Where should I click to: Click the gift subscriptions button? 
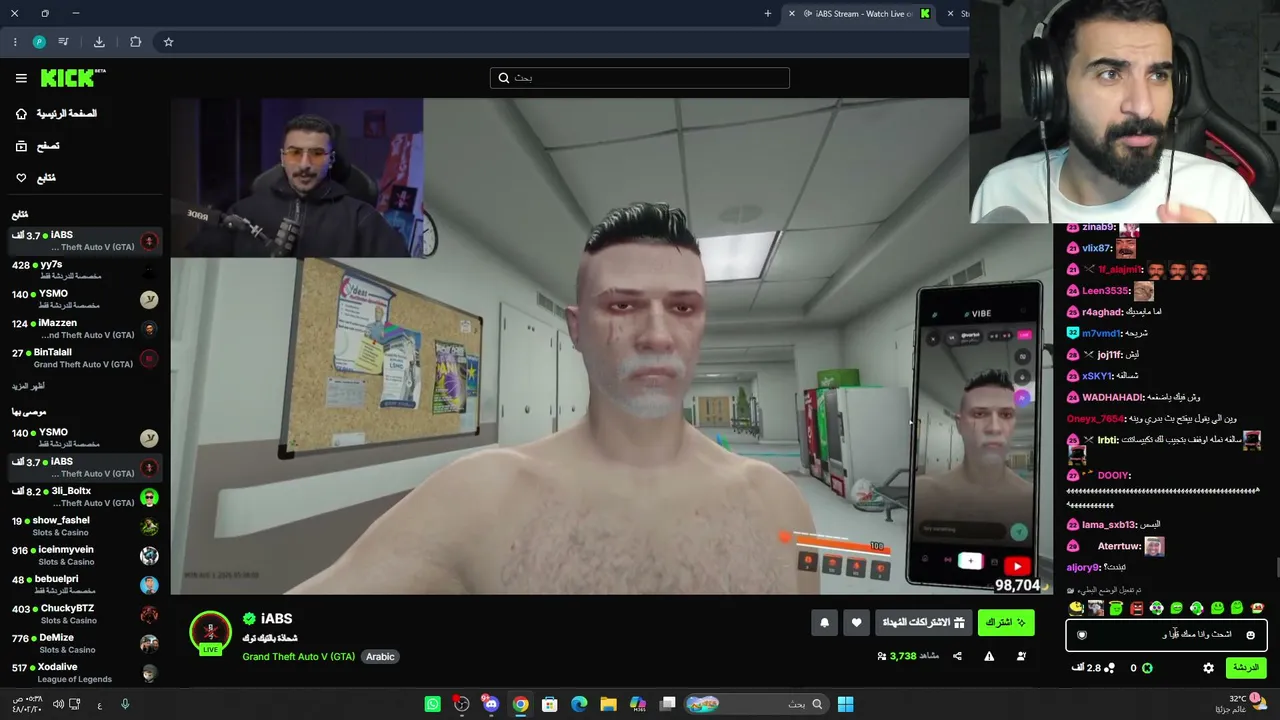(x=924, y=623)
